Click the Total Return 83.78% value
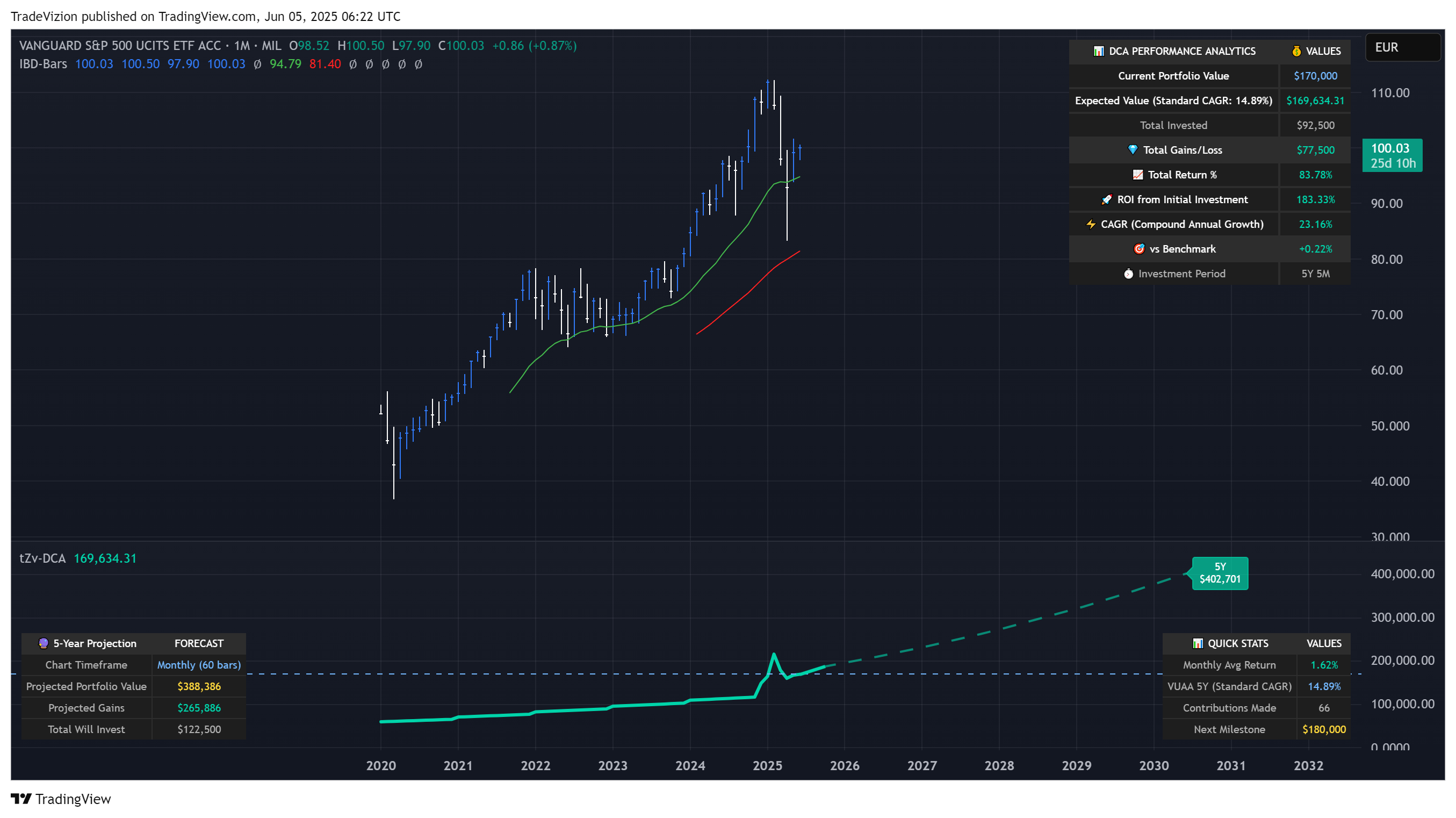Viewport: 1456px width, 818px height. click(1315, 175)
